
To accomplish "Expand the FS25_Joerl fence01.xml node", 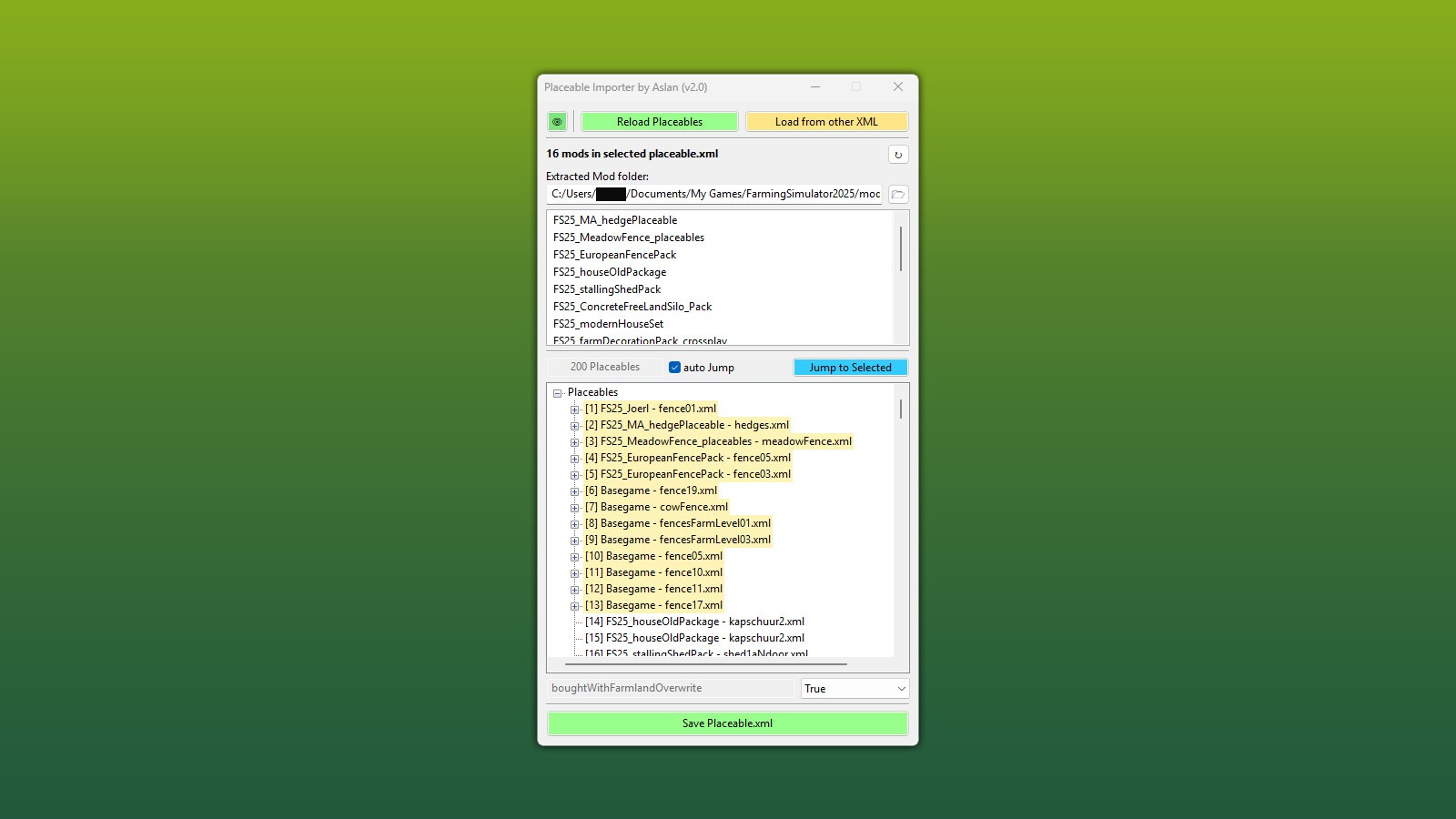I will (x=574, y=409).
